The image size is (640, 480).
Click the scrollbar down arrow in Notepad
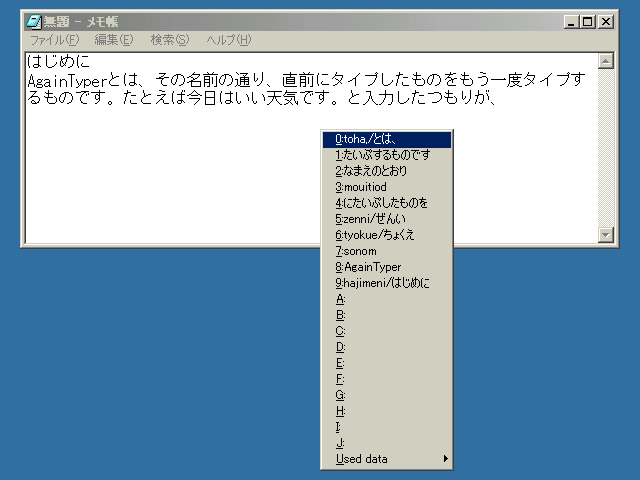(x=606, y=235)
